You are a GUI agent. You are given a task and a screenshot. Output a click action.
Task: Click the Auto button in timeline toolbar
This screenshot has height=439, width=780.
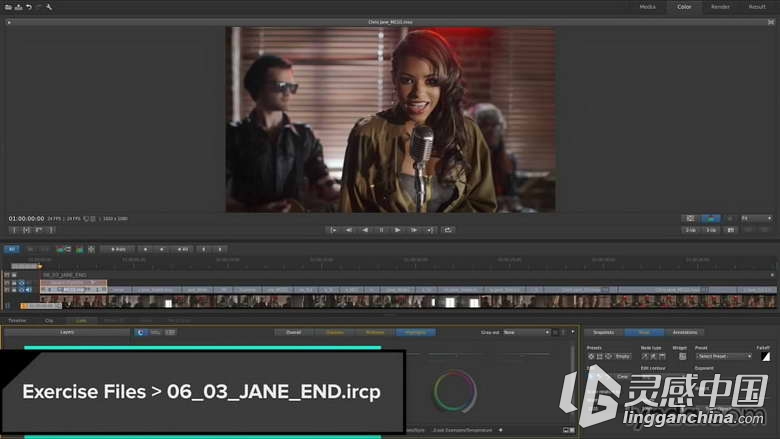point(117,249)
